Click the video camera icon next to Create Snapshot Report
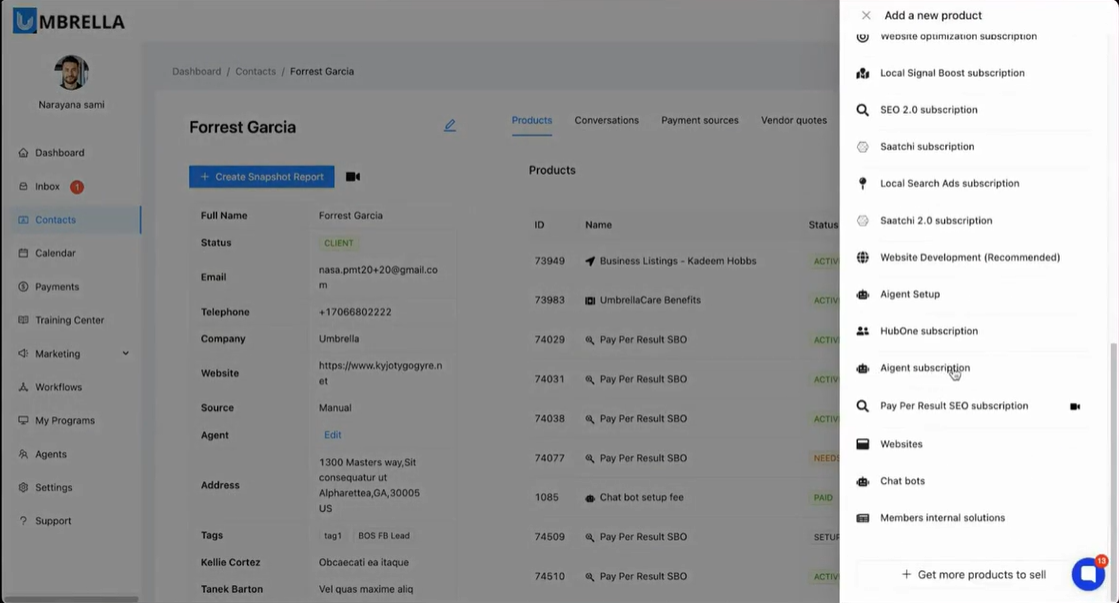 (x=353, y=177)
